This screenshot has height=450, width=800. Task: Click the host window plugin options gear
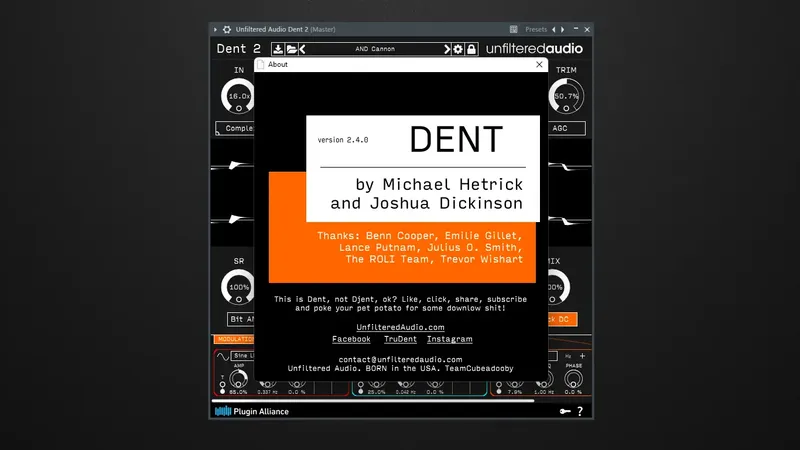coord(227,30)
